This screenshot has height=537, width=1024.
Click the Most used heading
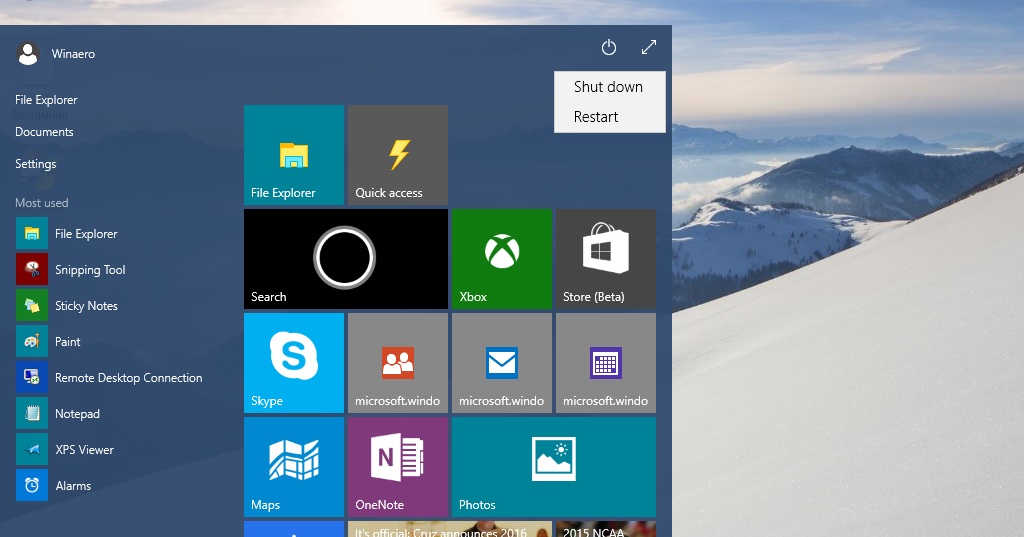pyautogui.click(x=42, y=203)
